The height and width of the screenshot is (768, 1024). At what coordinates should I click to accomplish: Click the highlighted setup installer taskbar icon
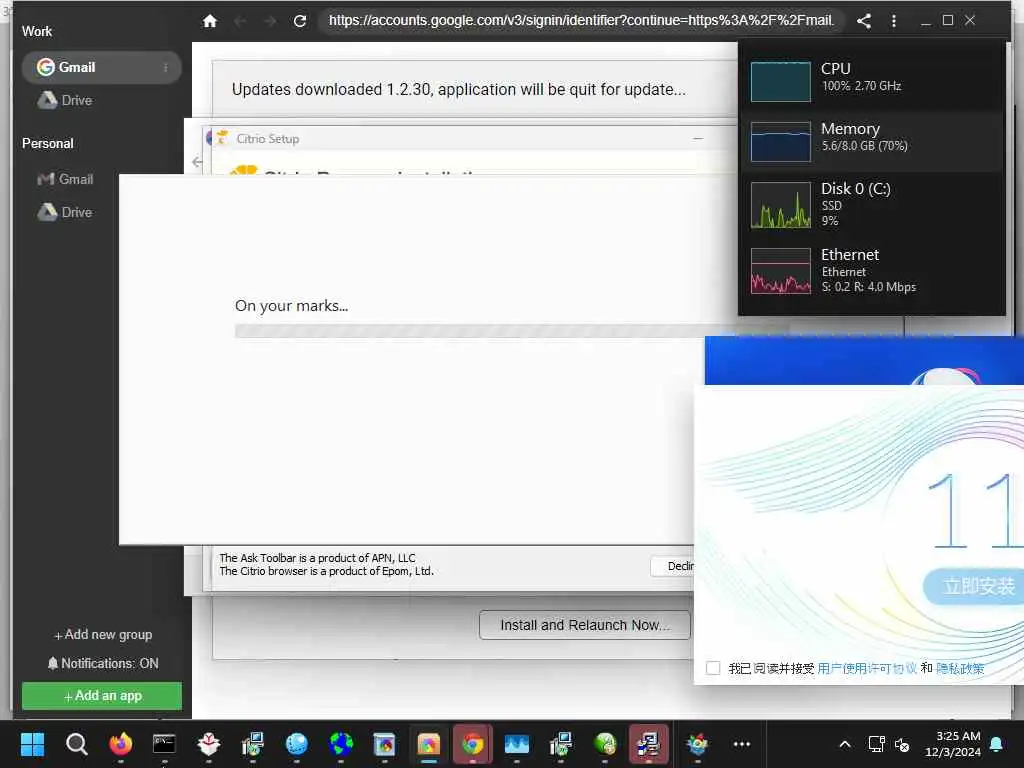click(x=648, y=744)
